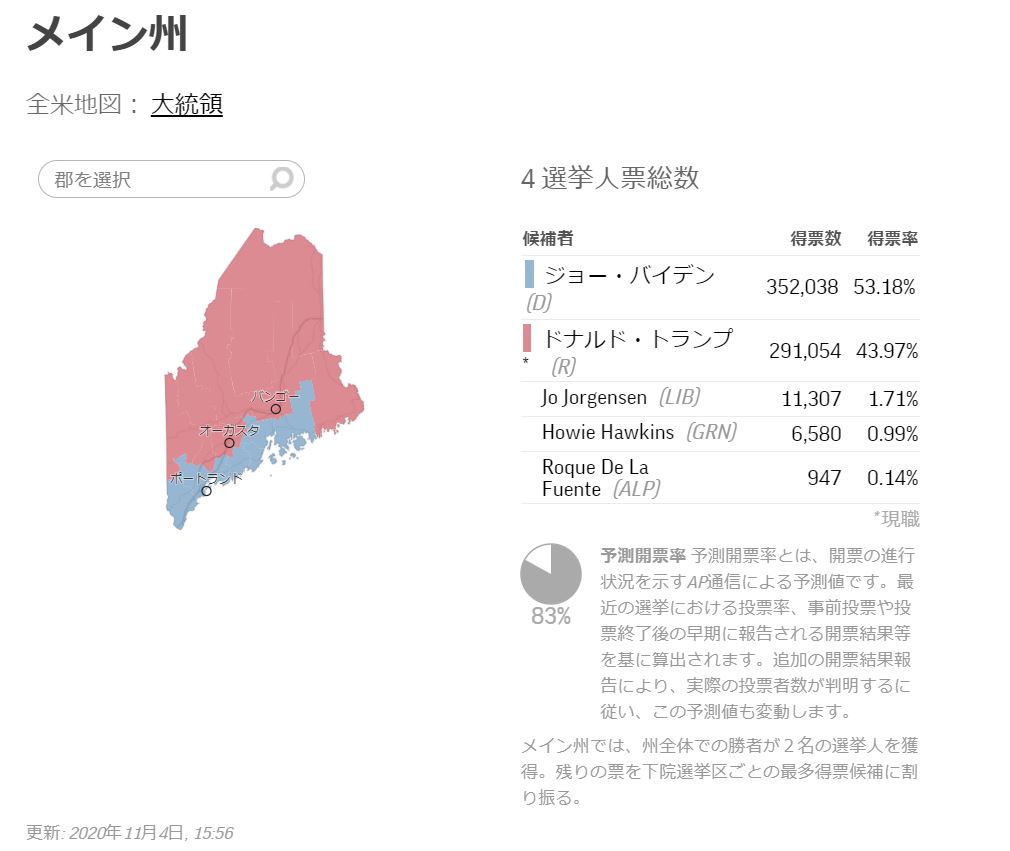Image resolution: width=1010 pixels, height=851 pixels.
Task: Click the 候補者 column header
Action: click(x=548, y=238)
